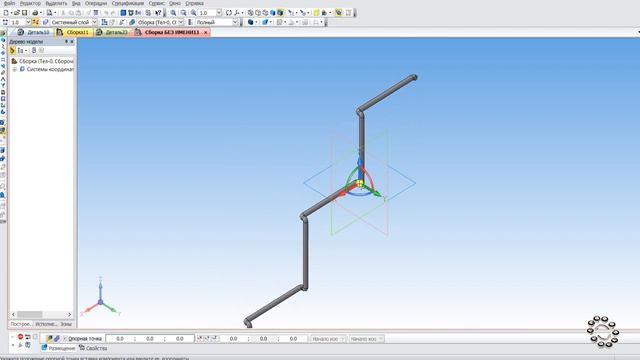Click the Open file icon
Screen dimensions: 640x360
tap(17, 13)
